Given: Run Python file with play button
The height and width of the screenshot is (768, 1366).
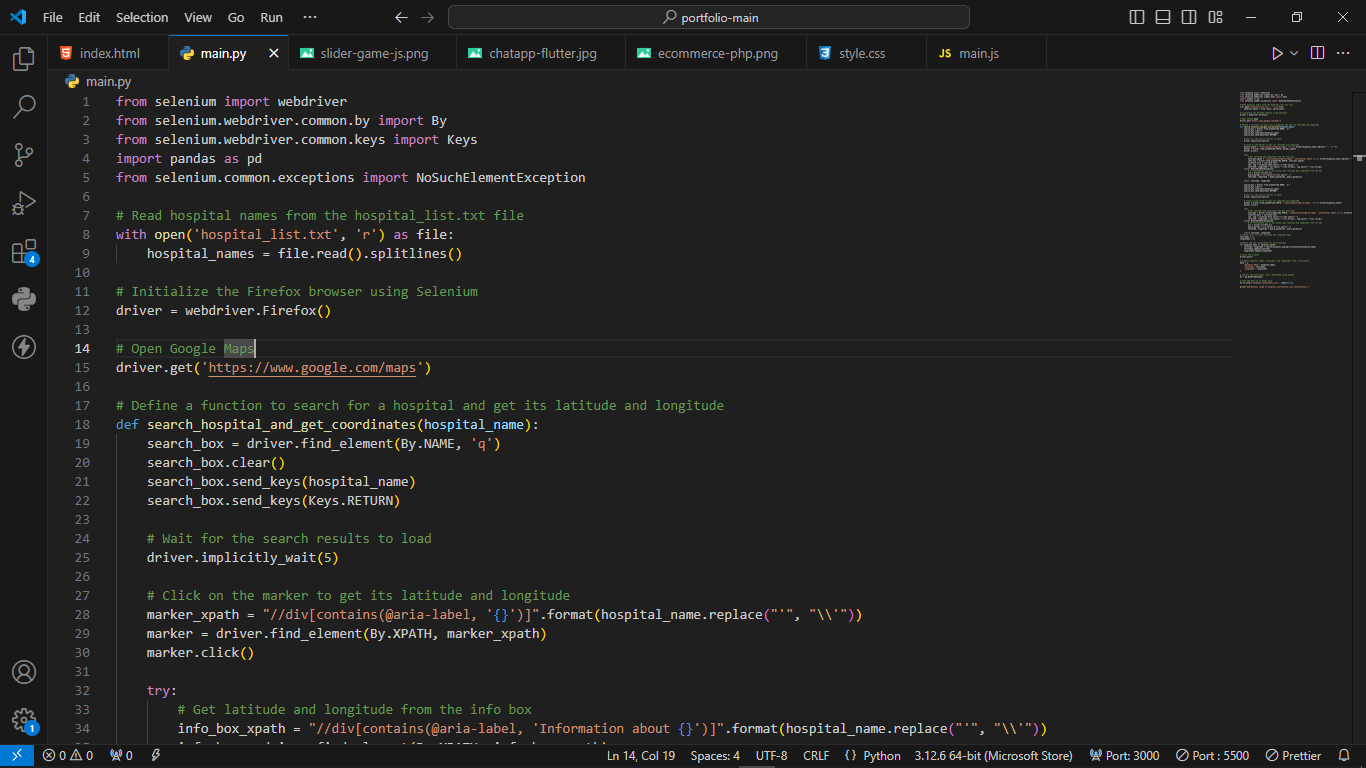Looking at the screenshot, I should [x=1277, y=53].
